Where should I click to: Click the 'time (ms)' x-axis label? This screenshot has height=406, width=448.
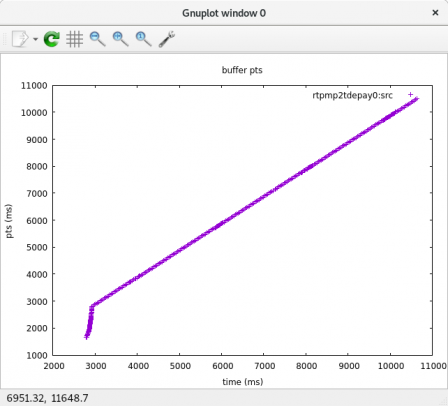tap(243, 382)
